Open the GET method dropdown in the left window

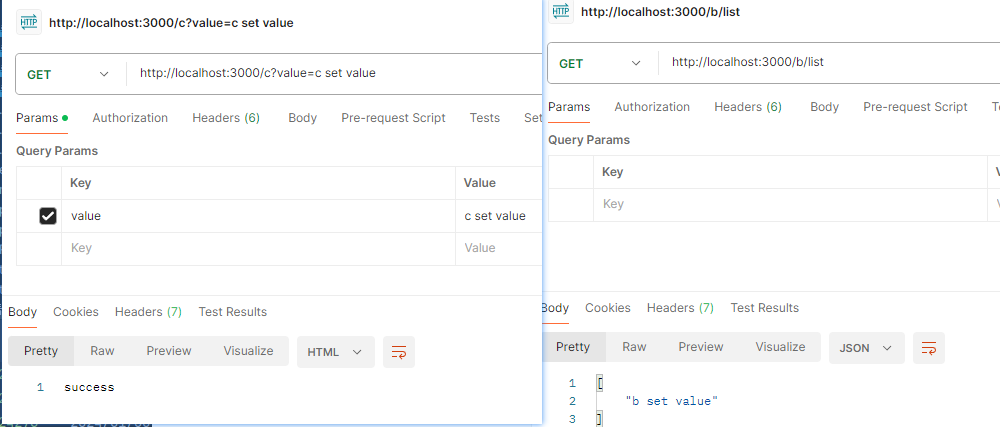(68, 75)
